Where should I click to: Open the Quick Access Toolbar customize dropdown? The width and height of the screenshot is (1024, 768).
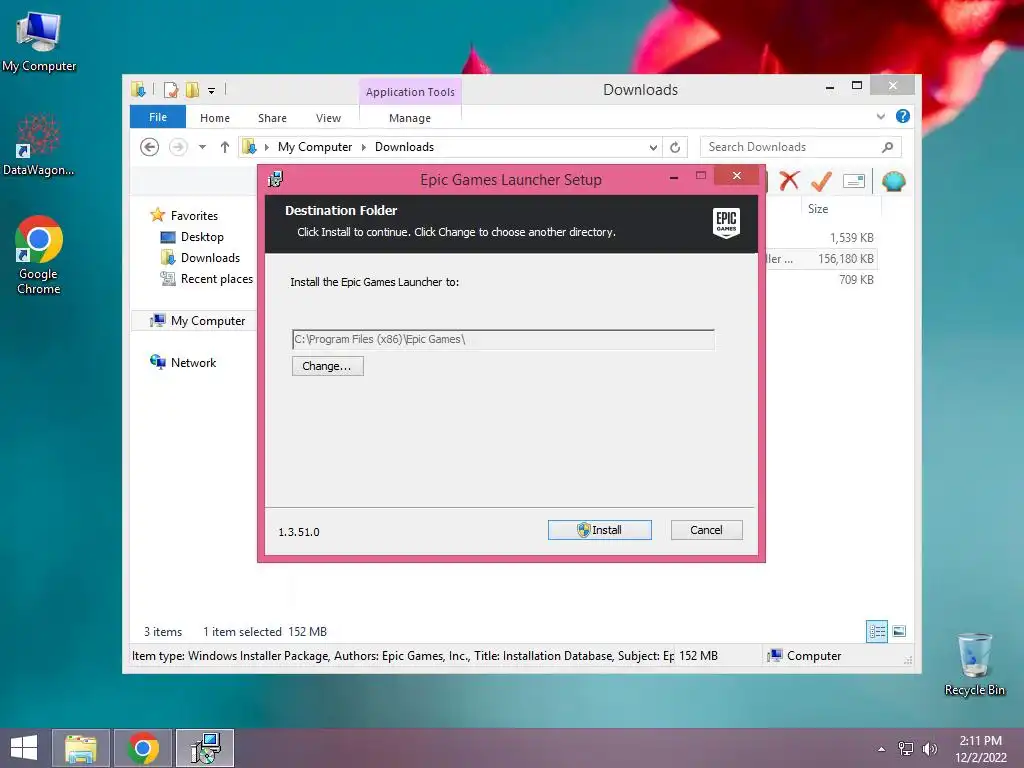[212, 91]
